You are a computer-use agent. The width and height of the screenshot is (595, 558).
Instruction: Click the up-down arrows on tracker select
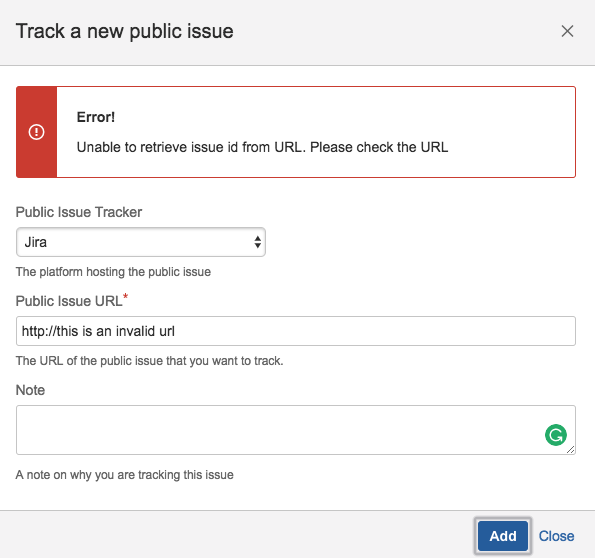tap(258, 242)
